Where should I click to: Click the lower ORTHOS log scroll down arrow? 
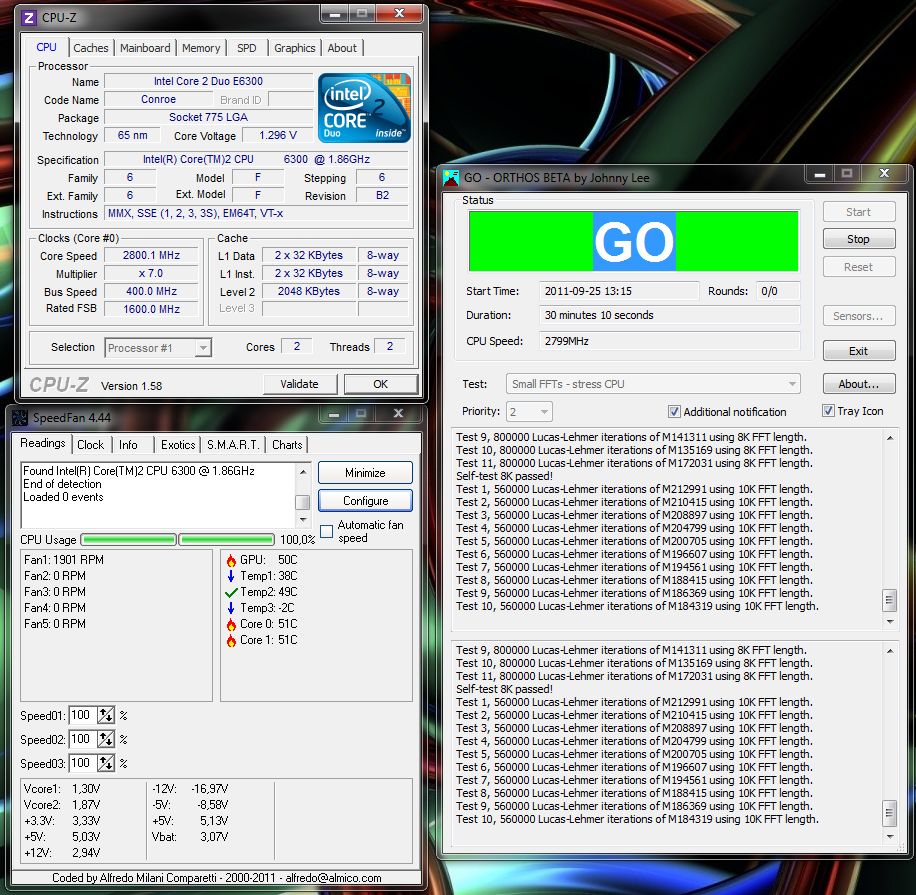[890, 837]
